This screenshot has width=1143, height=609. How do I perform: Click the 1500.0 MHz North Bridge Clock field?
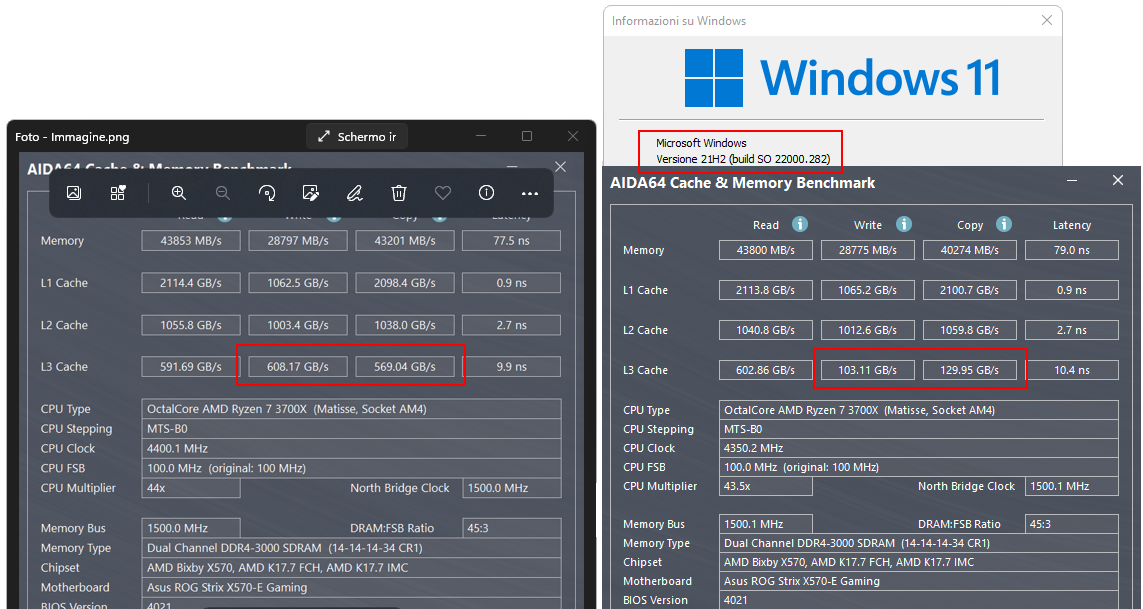(512, 488)
